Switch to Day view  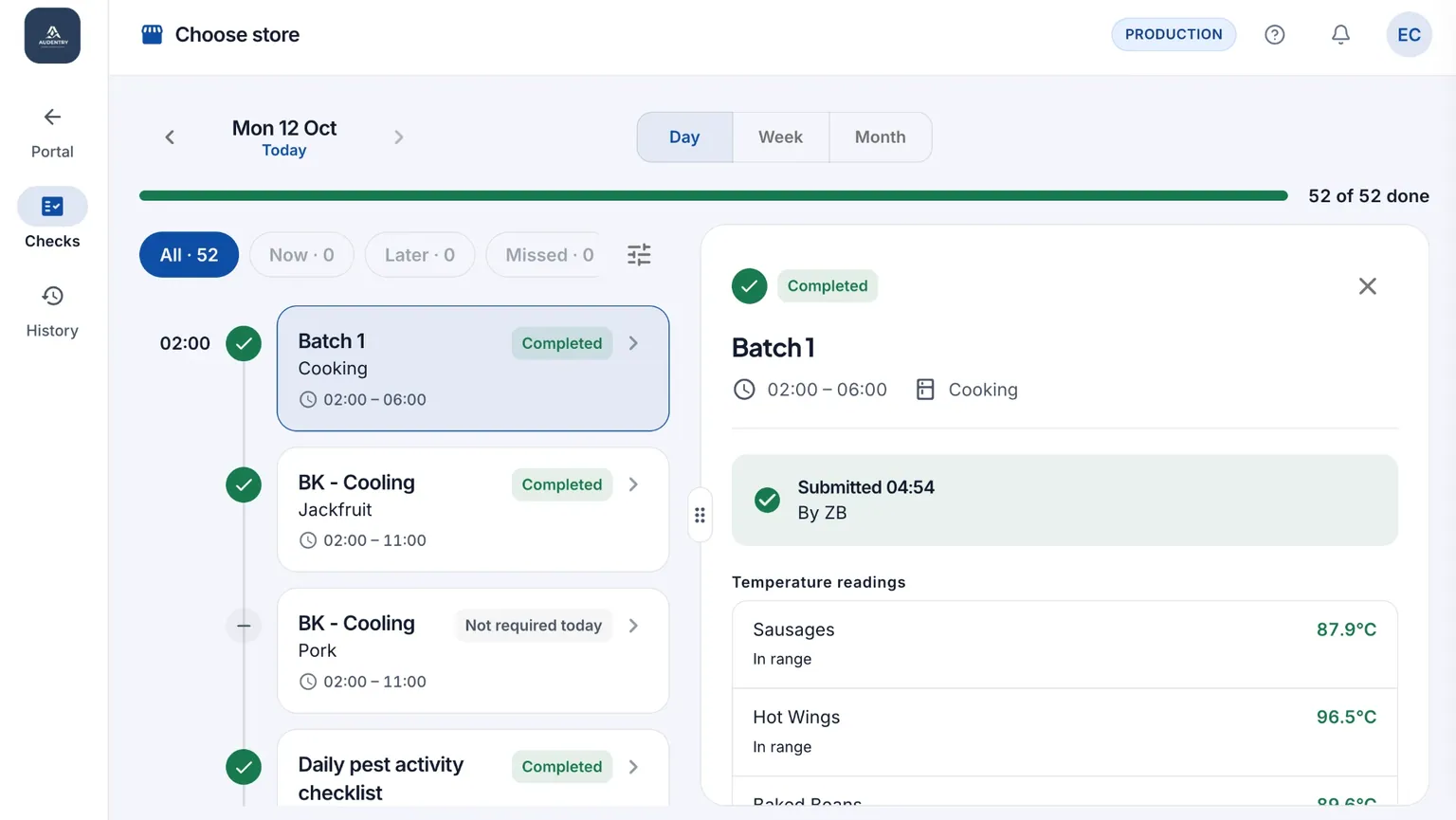(x=684, y=137)
